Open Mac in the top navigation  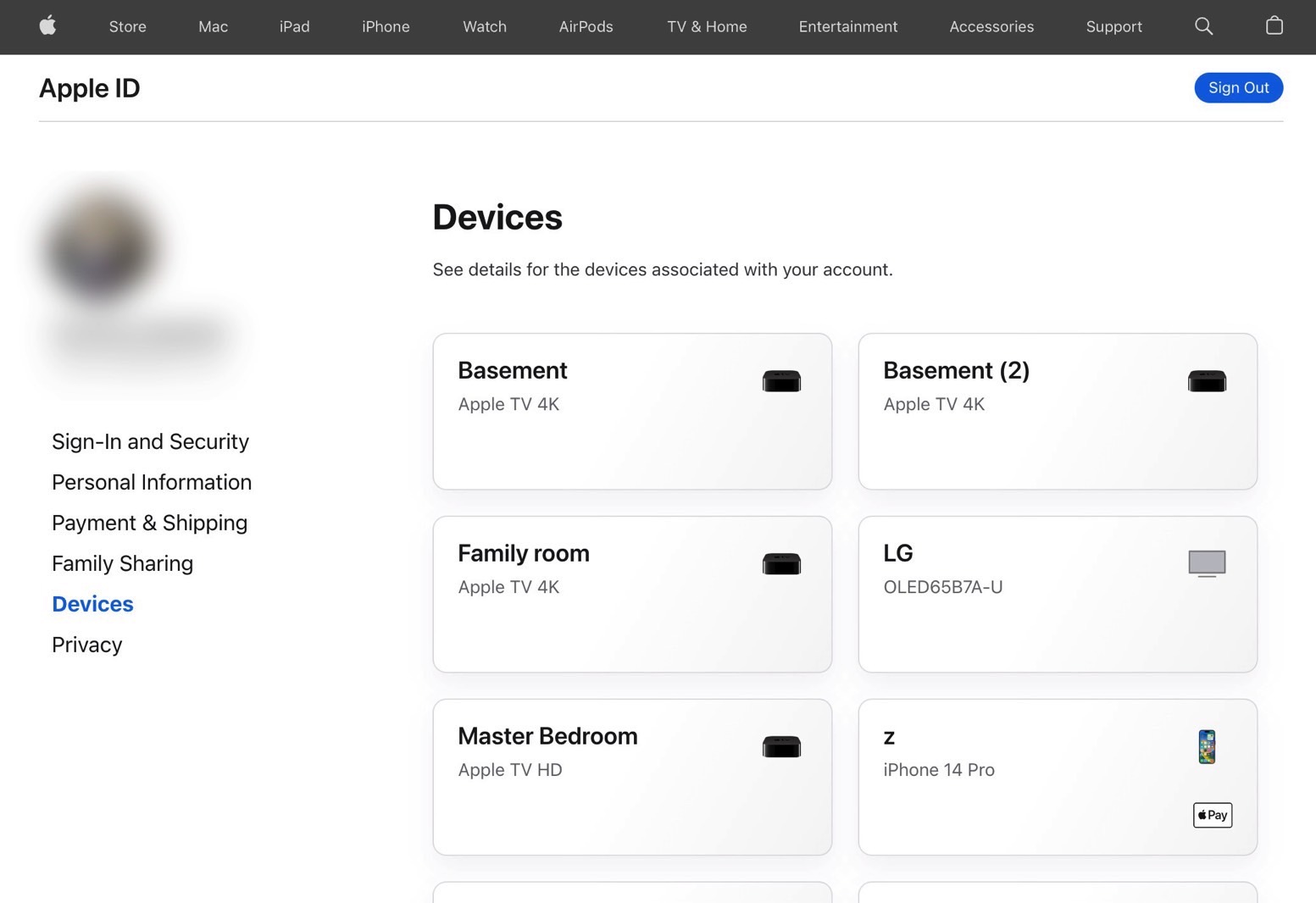click(x=213, y=27)
